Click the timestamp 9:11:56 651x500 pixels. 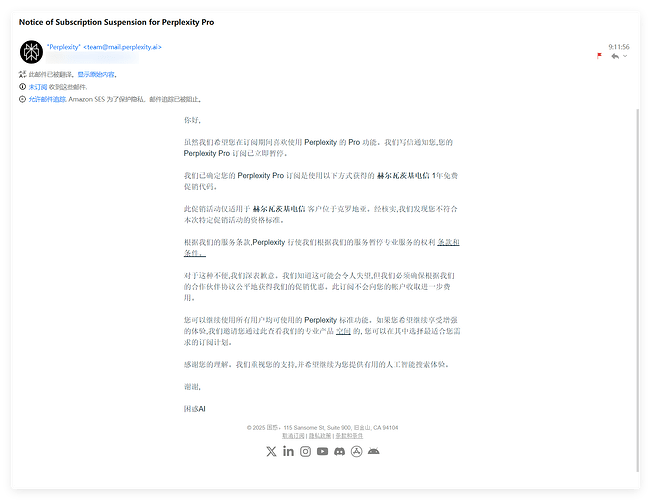pos(619,47)
